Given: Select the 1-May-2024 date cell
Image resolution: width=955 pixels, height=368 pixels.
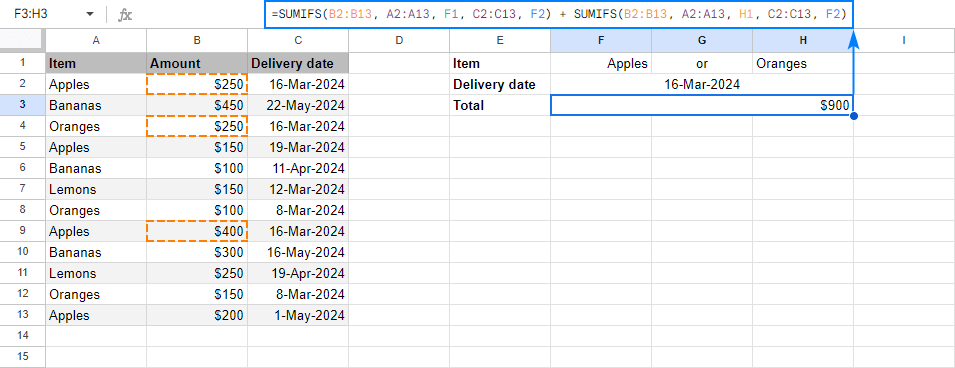Looking at the screenshot, I should tap(298, 316).
